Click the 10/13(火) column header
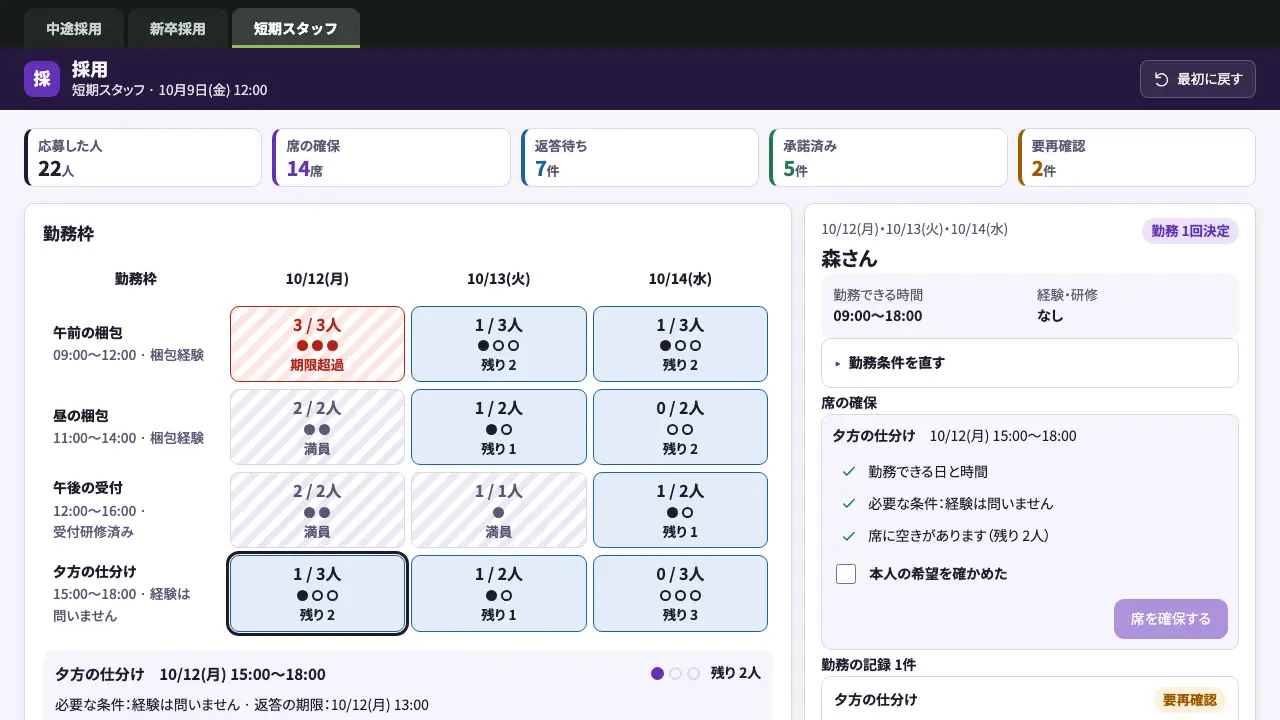The image size is (1280, 720). [x=499, y=279]
